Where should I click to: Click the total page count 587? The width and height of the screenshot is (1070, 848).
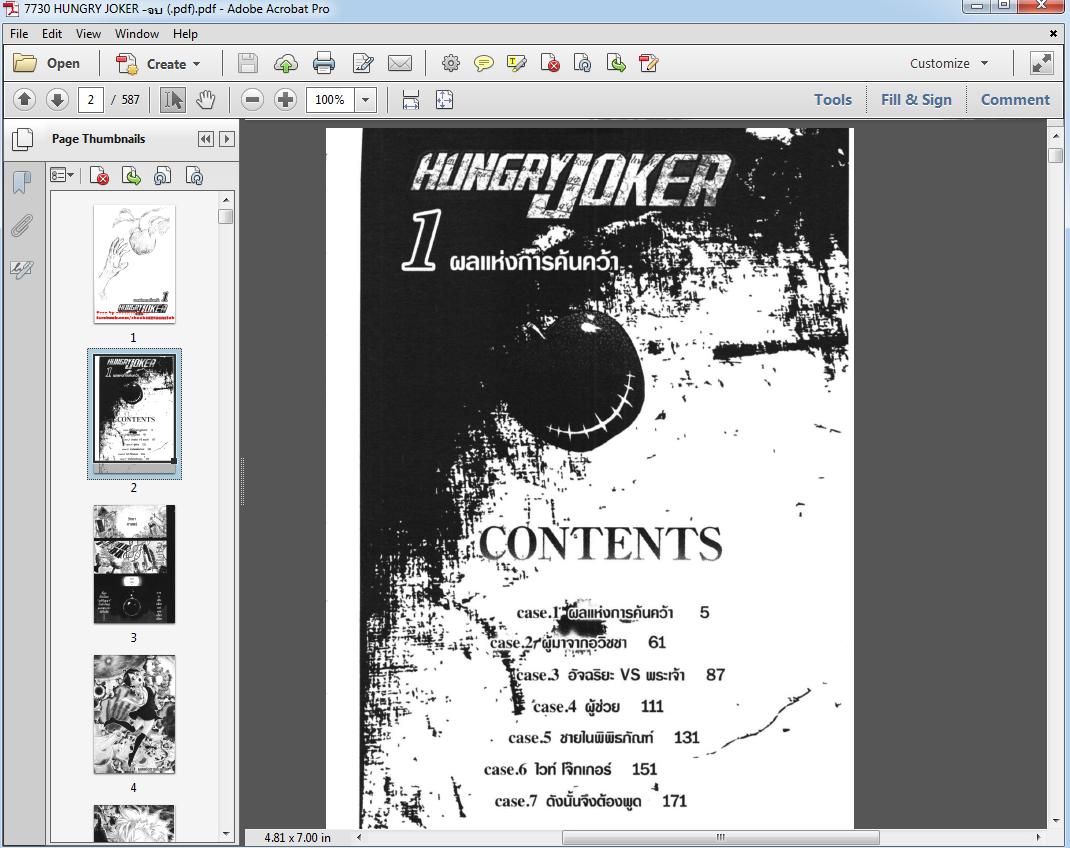(130, 100)
